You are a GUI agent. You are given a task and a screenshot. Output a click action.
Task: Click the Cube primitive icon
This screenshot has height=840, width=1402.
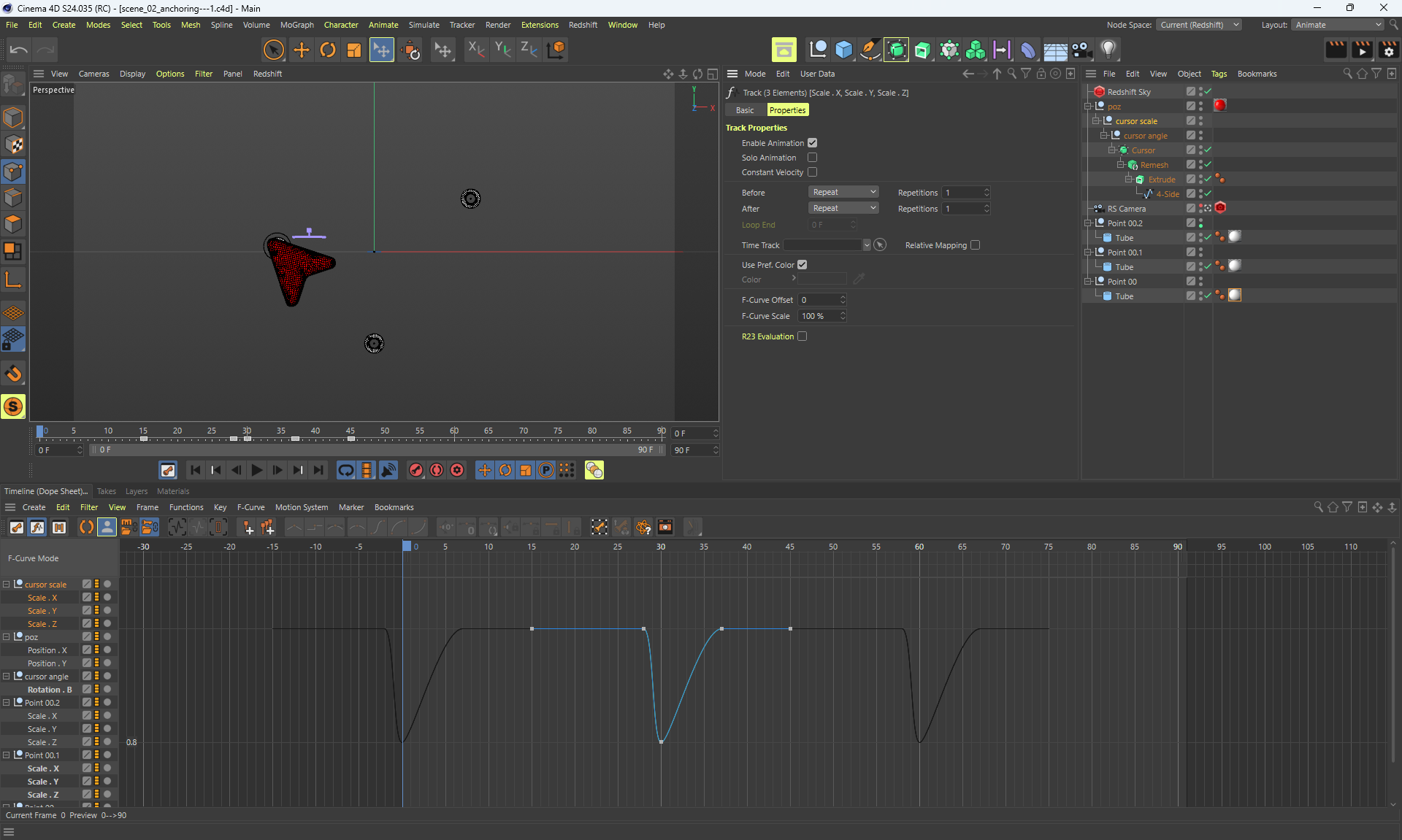844,50
